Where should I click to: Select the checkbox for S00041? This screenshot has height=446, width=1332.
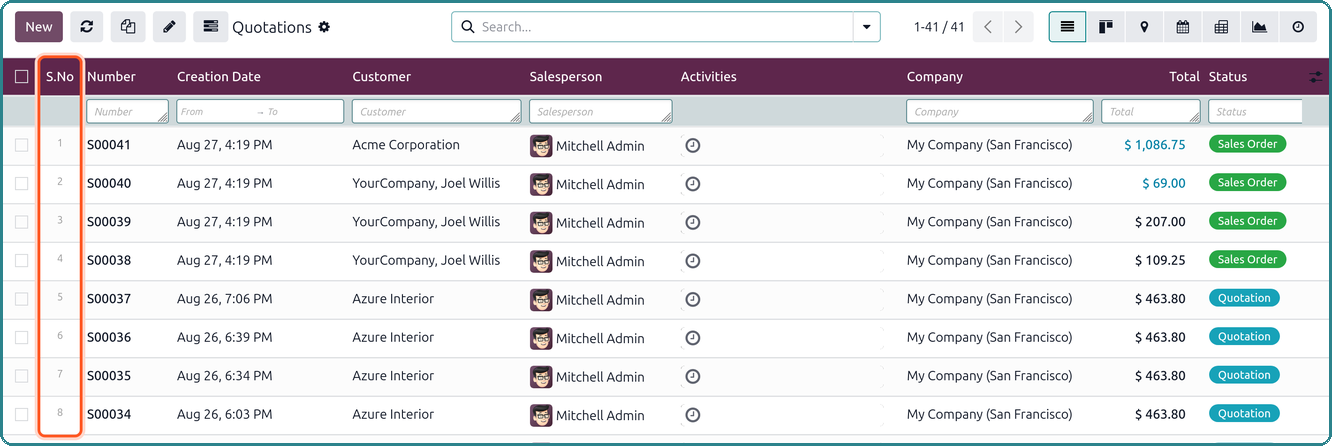[x=22, y=145]
